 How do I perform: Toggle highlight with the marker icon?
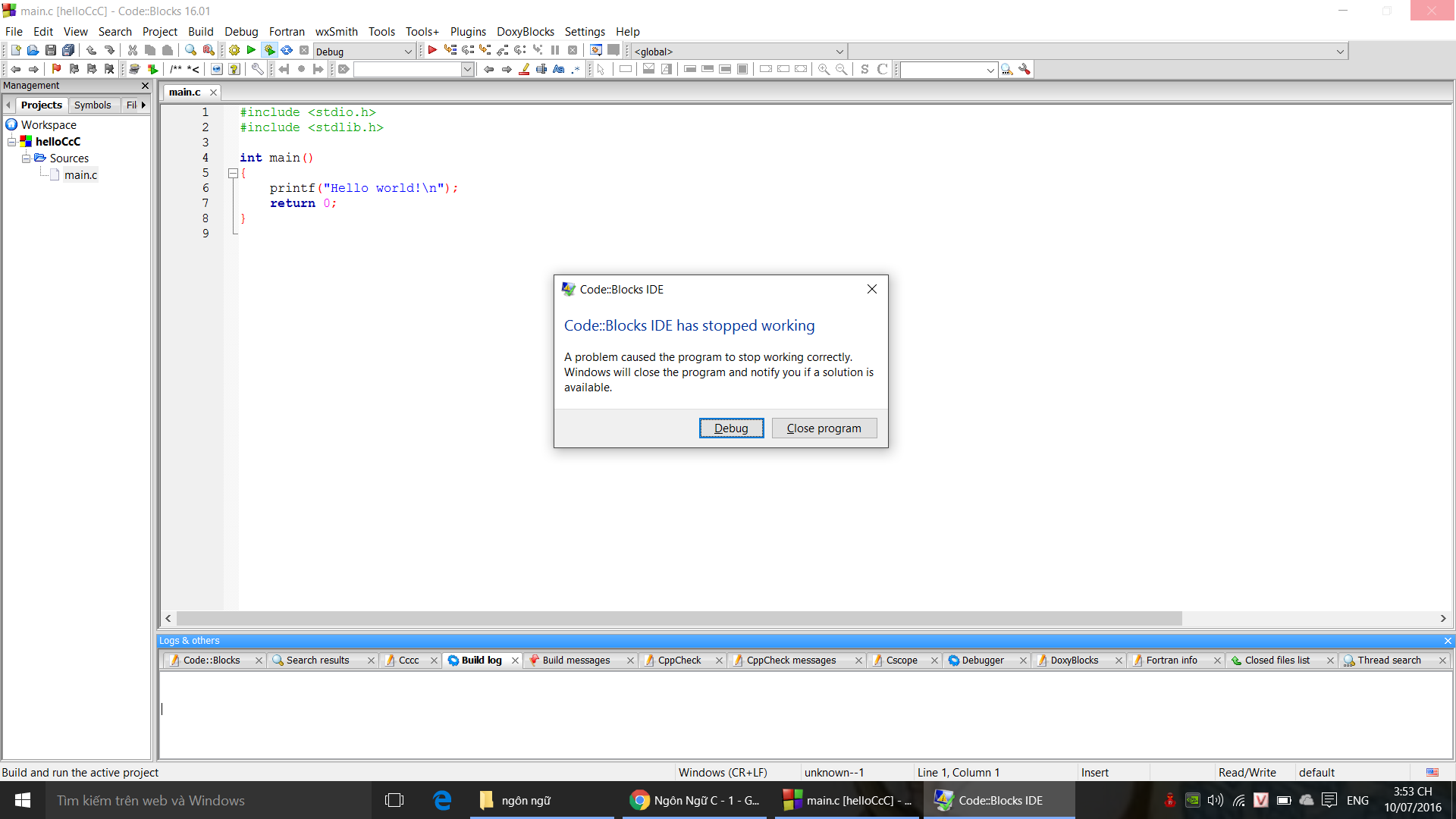tap(524, 69)
